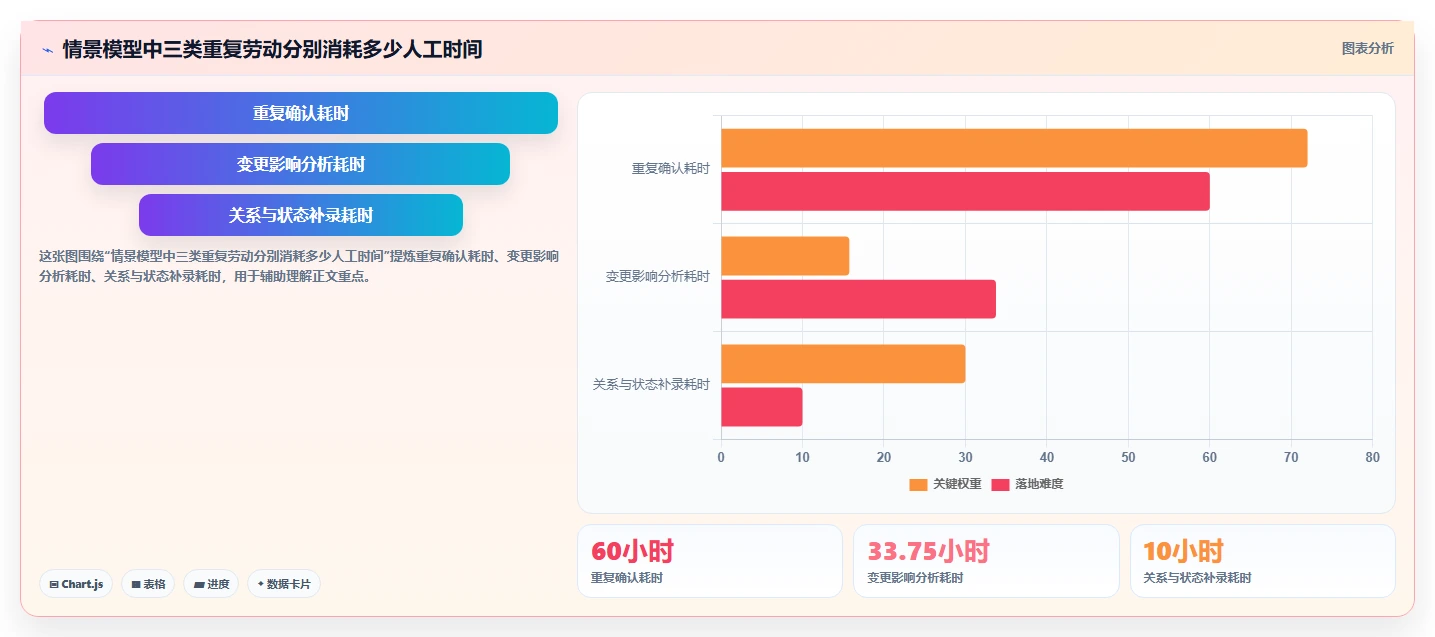Open the 10小时 data card
Image resolution: width=1435 pixels, height=637 pixels.
[x=1263, y=561]
